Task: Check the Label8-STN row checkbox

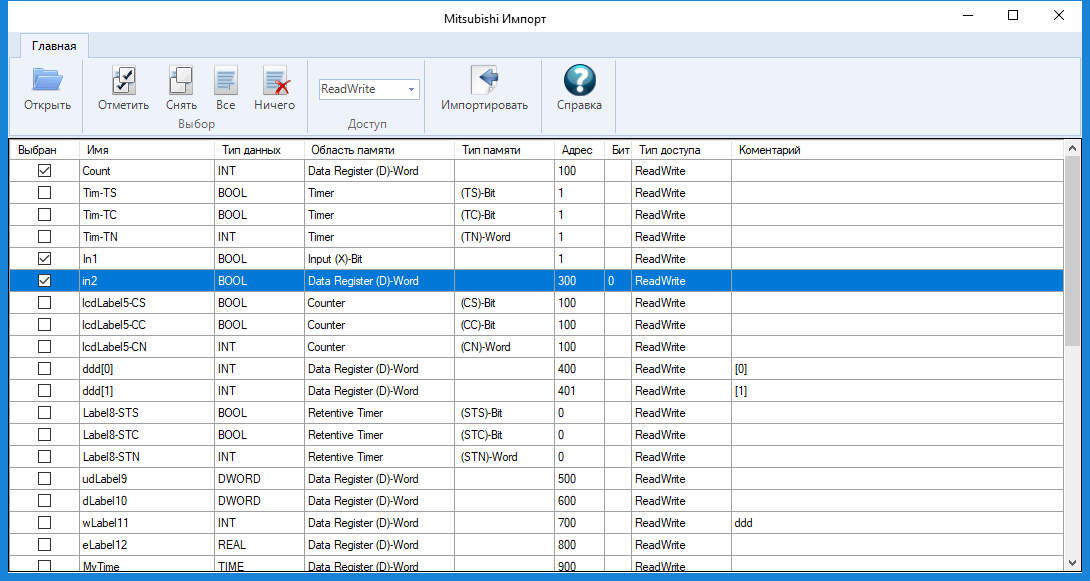Action: (x=44, y=457)
